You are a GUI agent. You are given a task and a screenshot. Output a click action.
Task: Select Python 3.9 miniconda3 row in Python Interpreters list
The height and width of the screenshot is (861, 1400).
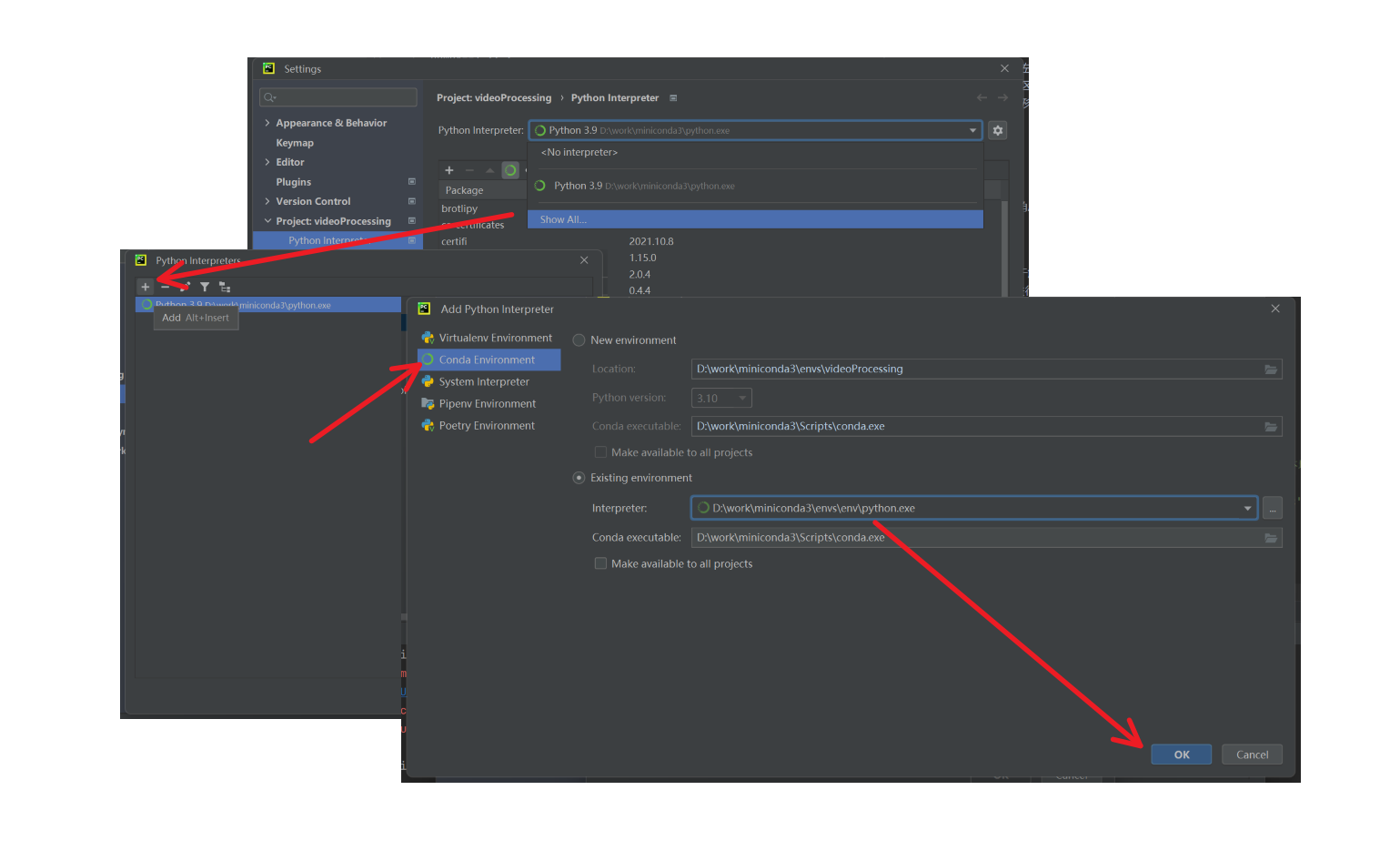pos(268,305)
